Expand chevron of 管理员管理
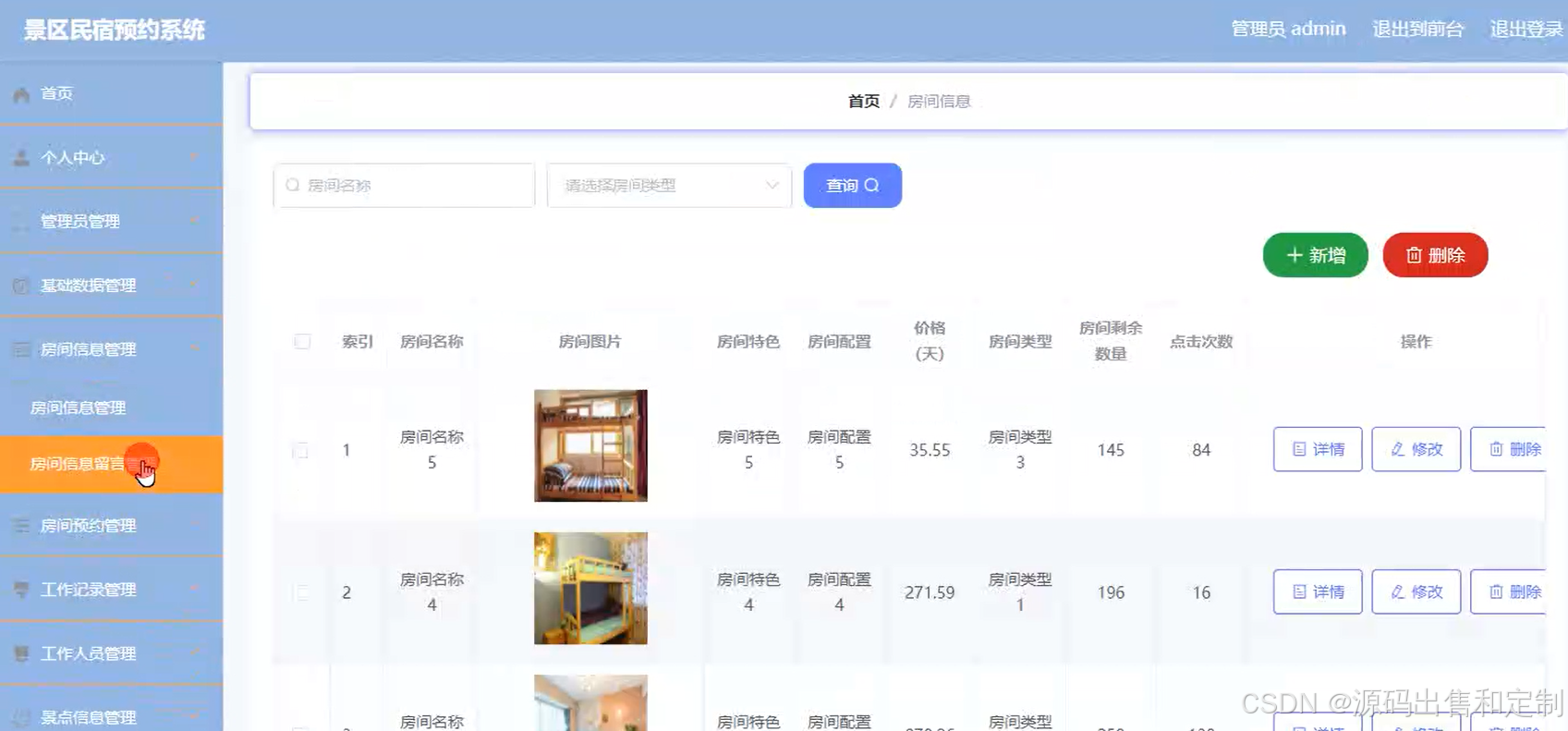The width and height of the screenshot is (1568, 731). pyautogui.click(x=194, y=222)
